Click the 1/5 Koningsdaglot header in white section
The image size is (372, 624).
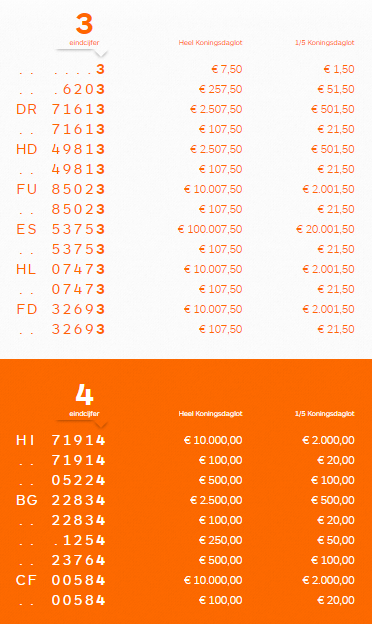click(325, 43)
